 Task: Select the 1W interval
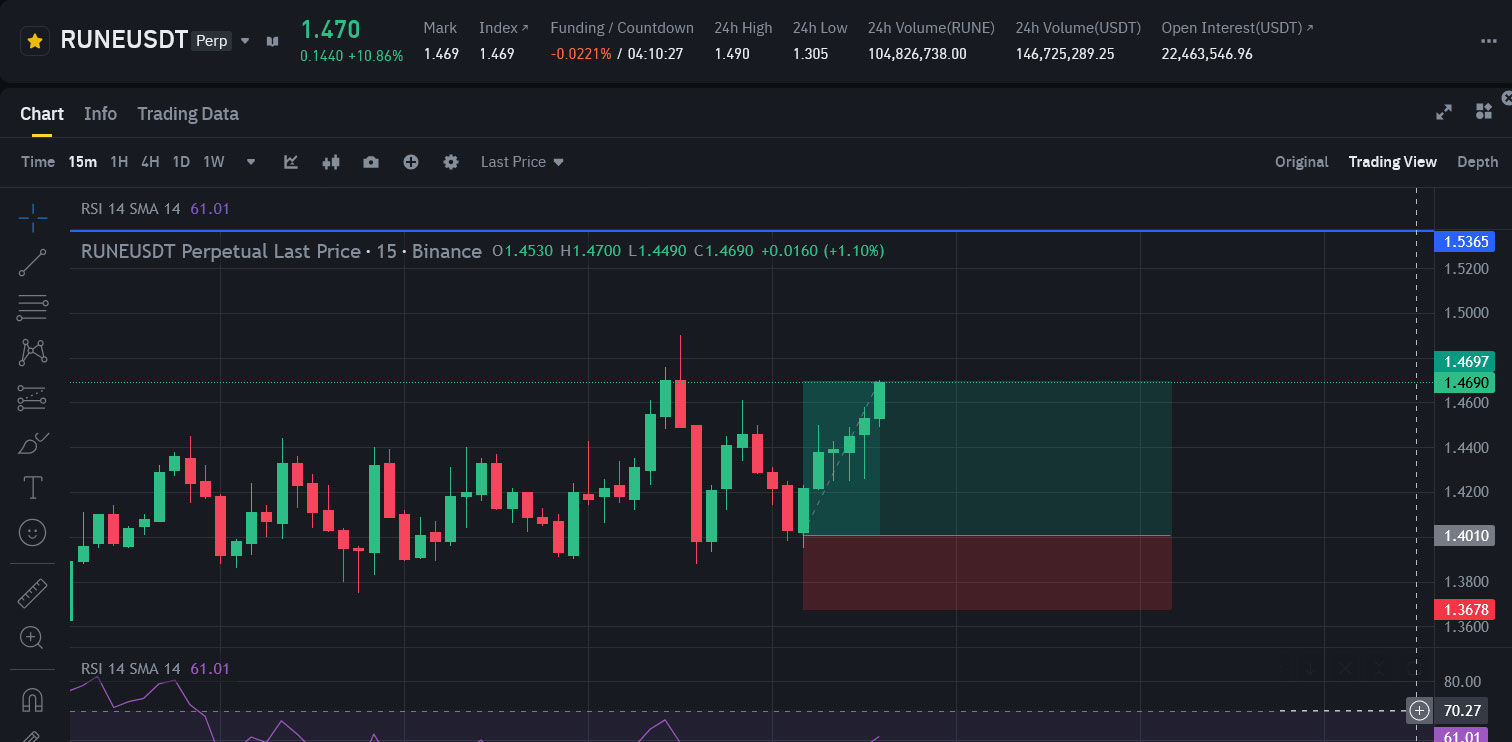214,162
